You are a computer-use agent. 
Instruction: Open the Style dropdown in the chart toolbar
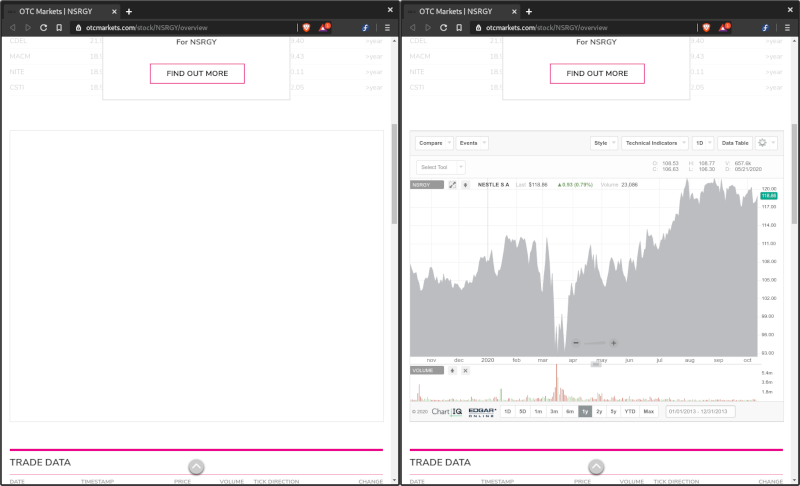click(604, 143)
